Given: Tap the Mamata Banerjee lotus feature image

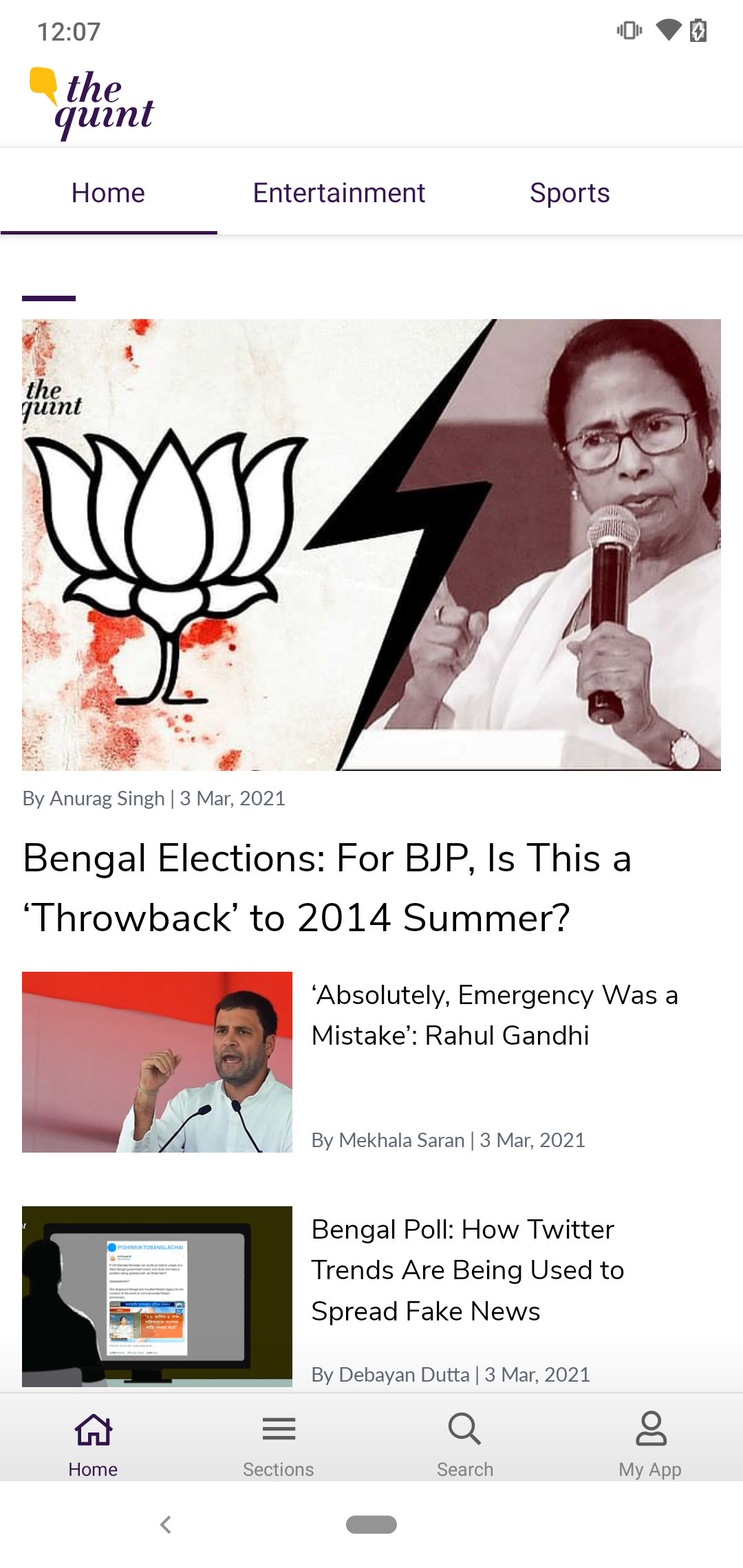Looking at the screenshot, I should pos(371,545).
